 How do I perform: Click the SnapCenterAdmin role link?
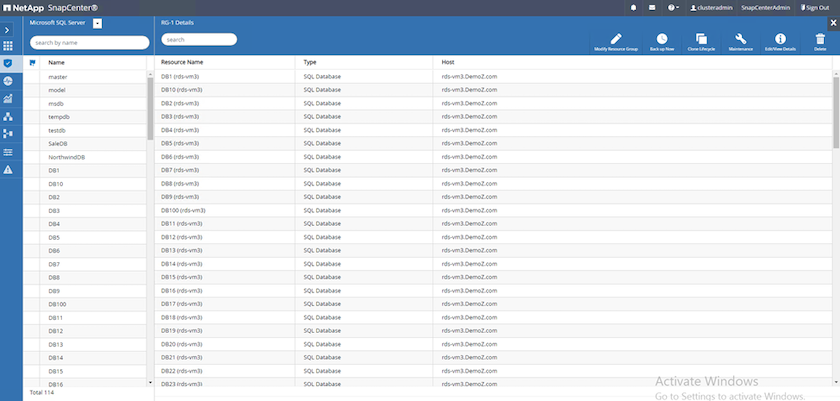[765, 7]
